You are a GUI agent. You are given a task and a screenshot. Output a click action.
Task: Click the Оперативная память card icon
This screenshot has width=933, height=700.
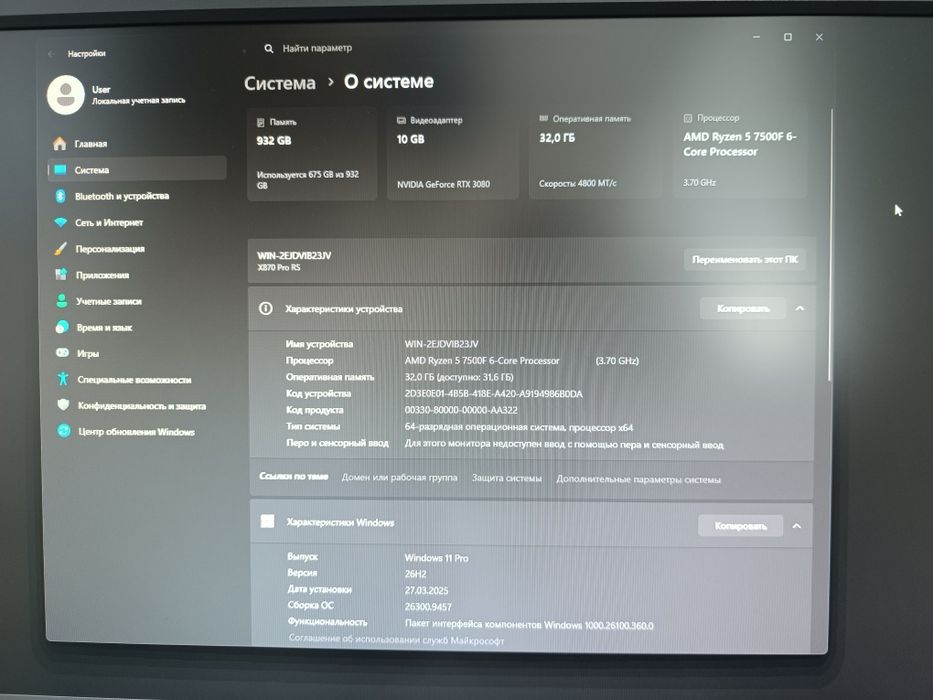(543, 118)
